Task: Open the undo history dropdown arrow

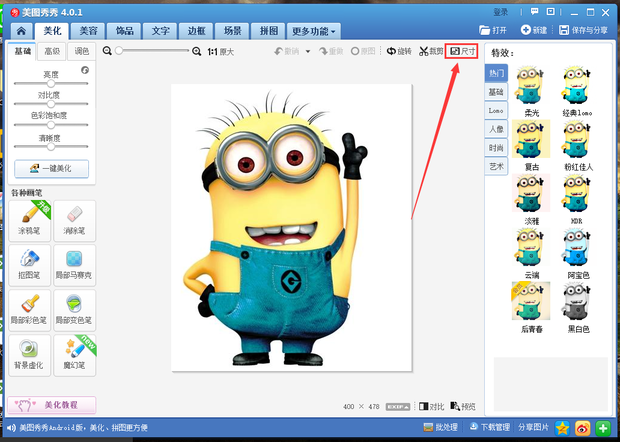Action: [308, 51]
